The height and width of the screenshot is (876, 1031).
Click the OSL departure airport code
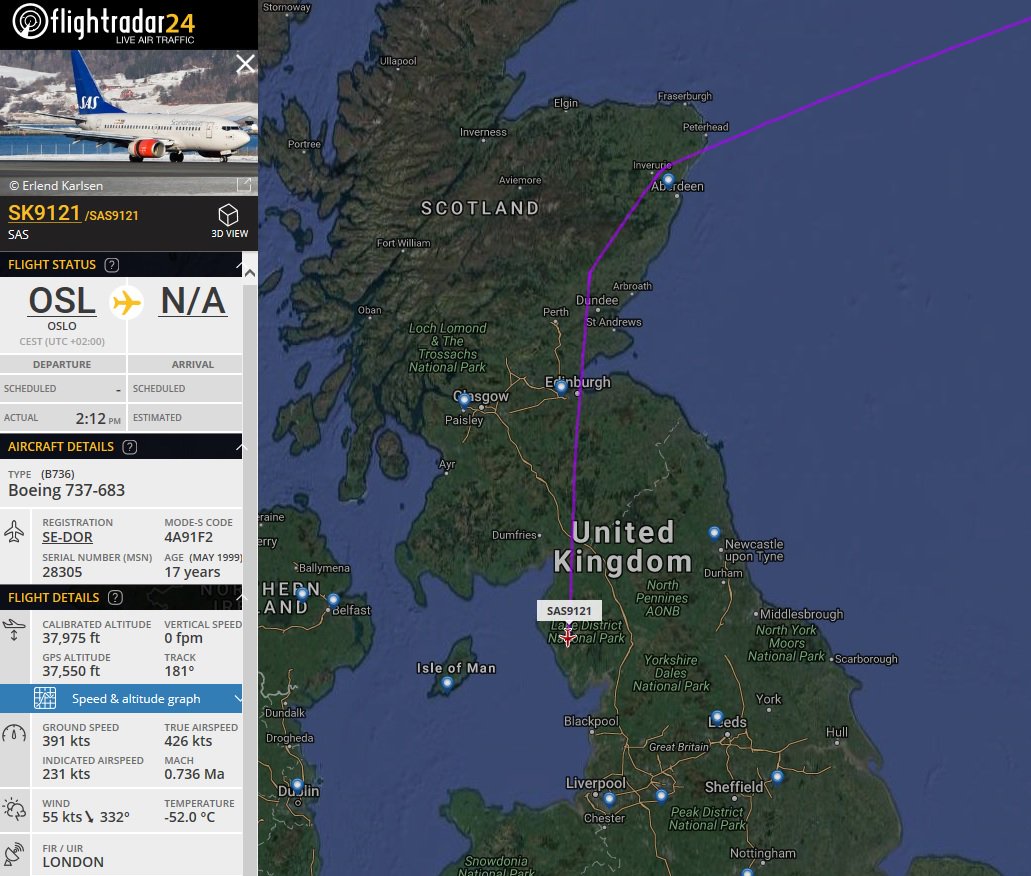(x=62, y=301)
